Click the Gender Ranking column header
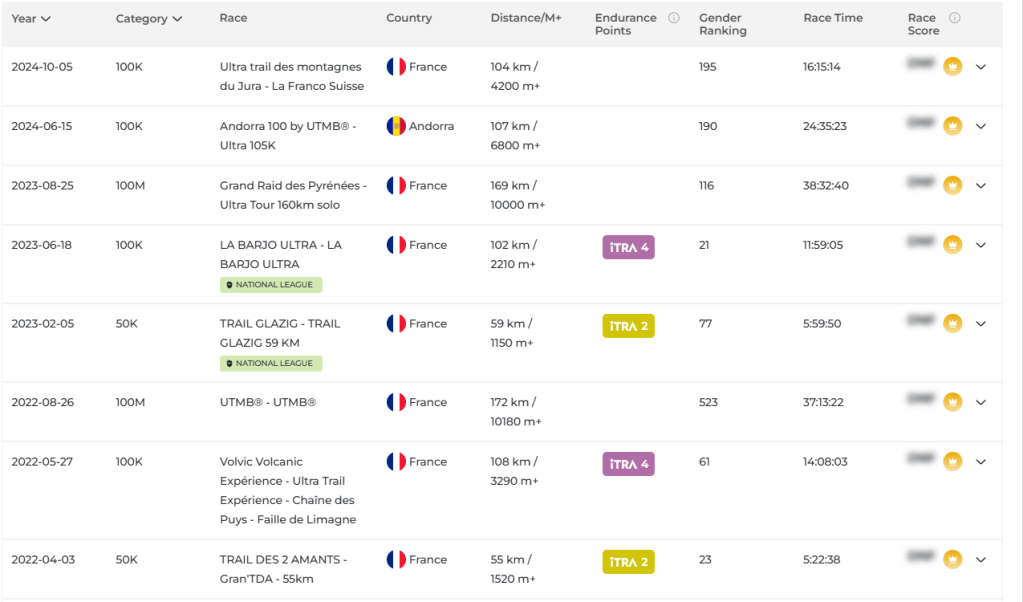 click(722, 24)
